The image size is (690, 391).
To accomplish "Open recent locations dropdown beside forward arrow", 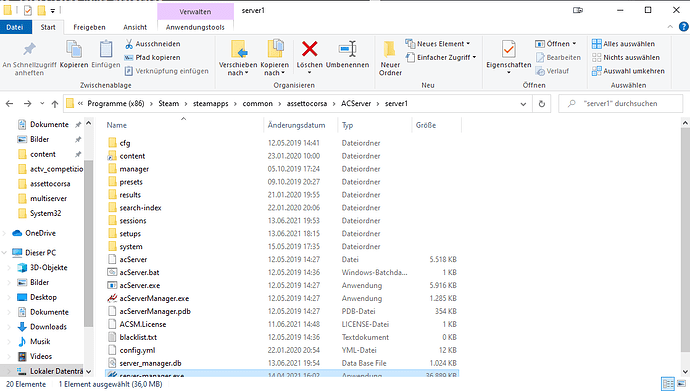I will [x=42, y=104].
